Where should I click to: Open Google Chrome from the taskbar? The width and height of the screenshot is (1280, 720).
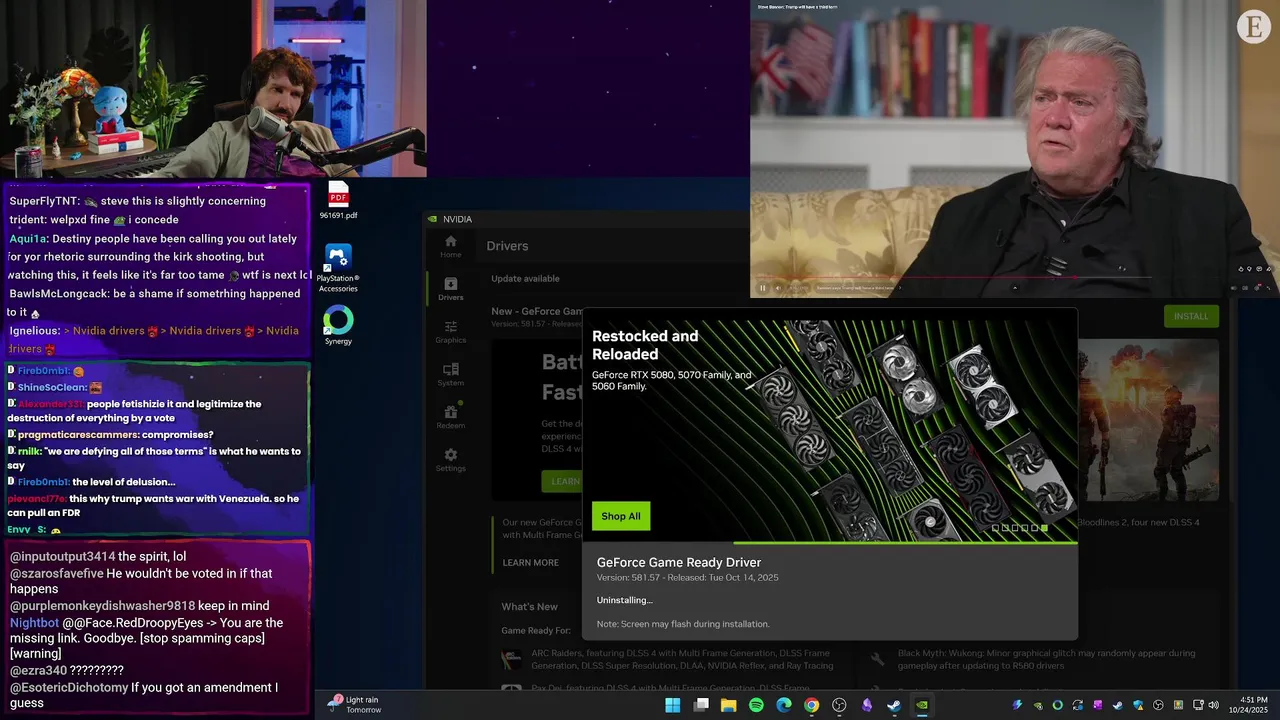pyautogui.click(x=811, y=705)
